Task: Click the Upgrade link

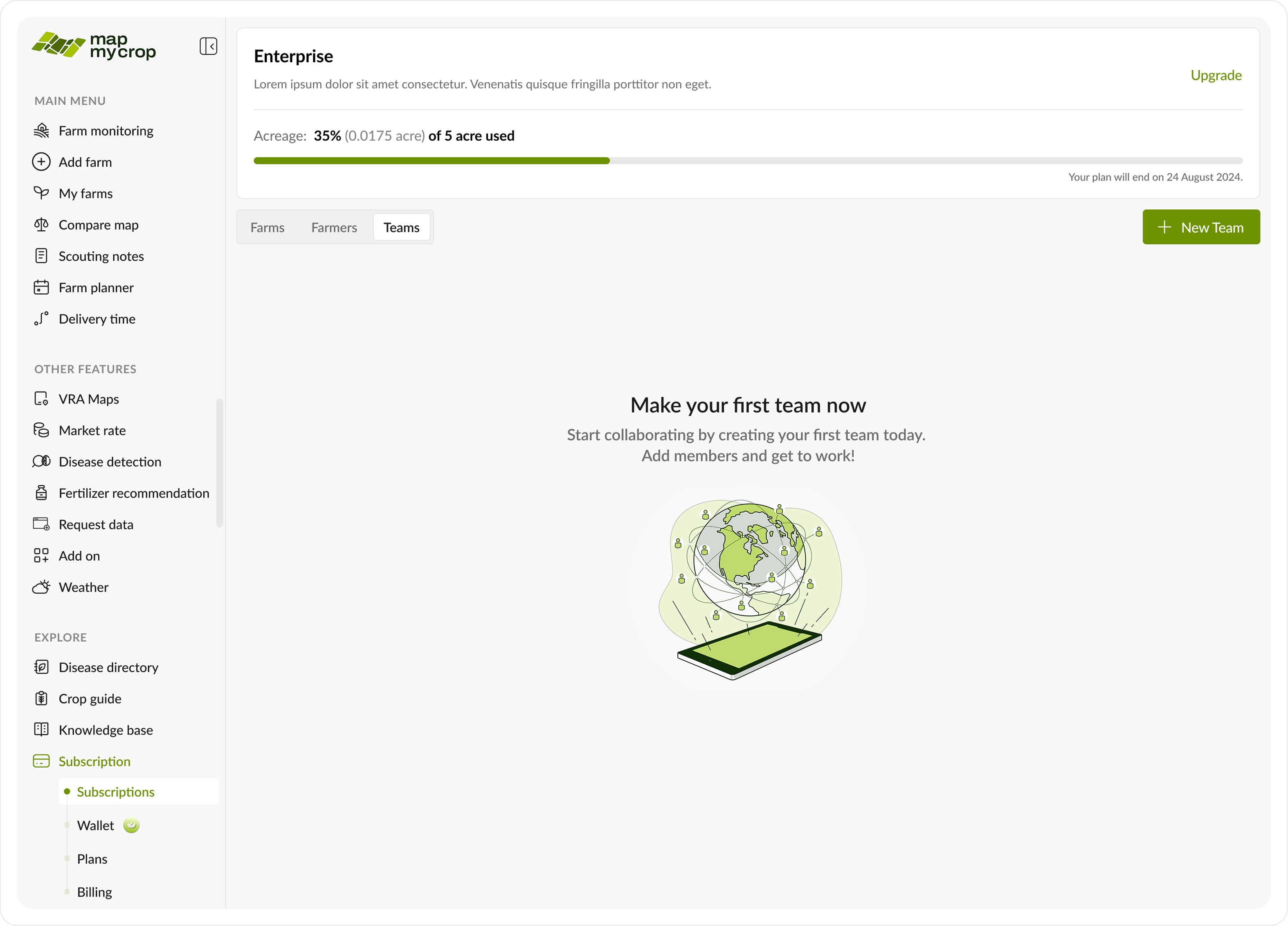Action: [x=1216, y=76]
